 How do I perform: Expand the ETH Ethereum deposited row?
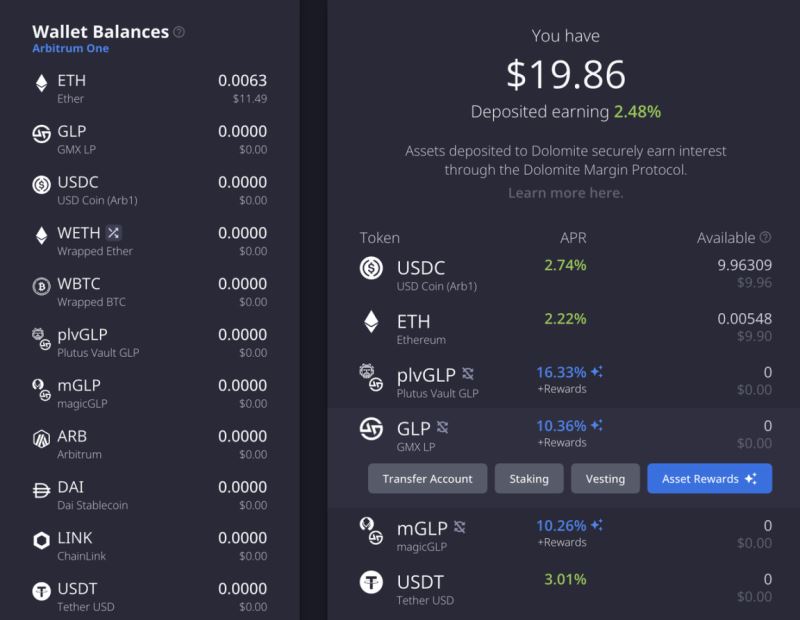565,325
